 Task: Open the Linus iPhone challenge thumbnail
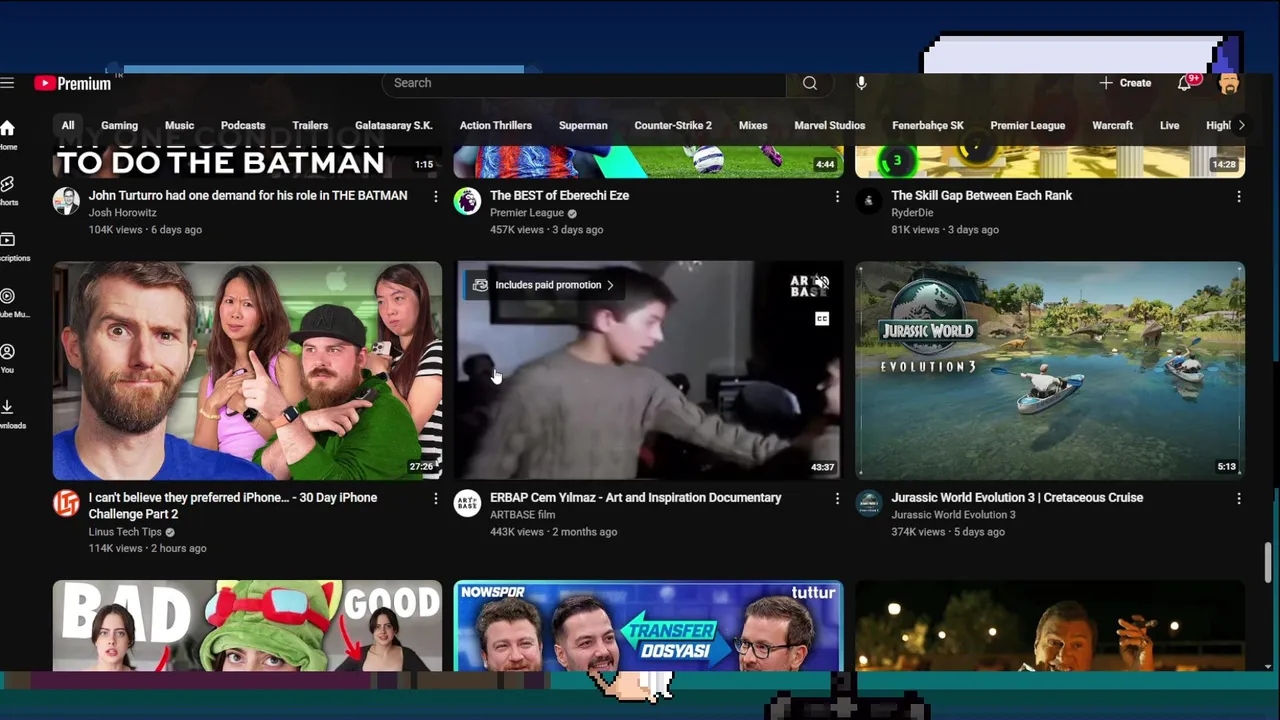(247, 370)
